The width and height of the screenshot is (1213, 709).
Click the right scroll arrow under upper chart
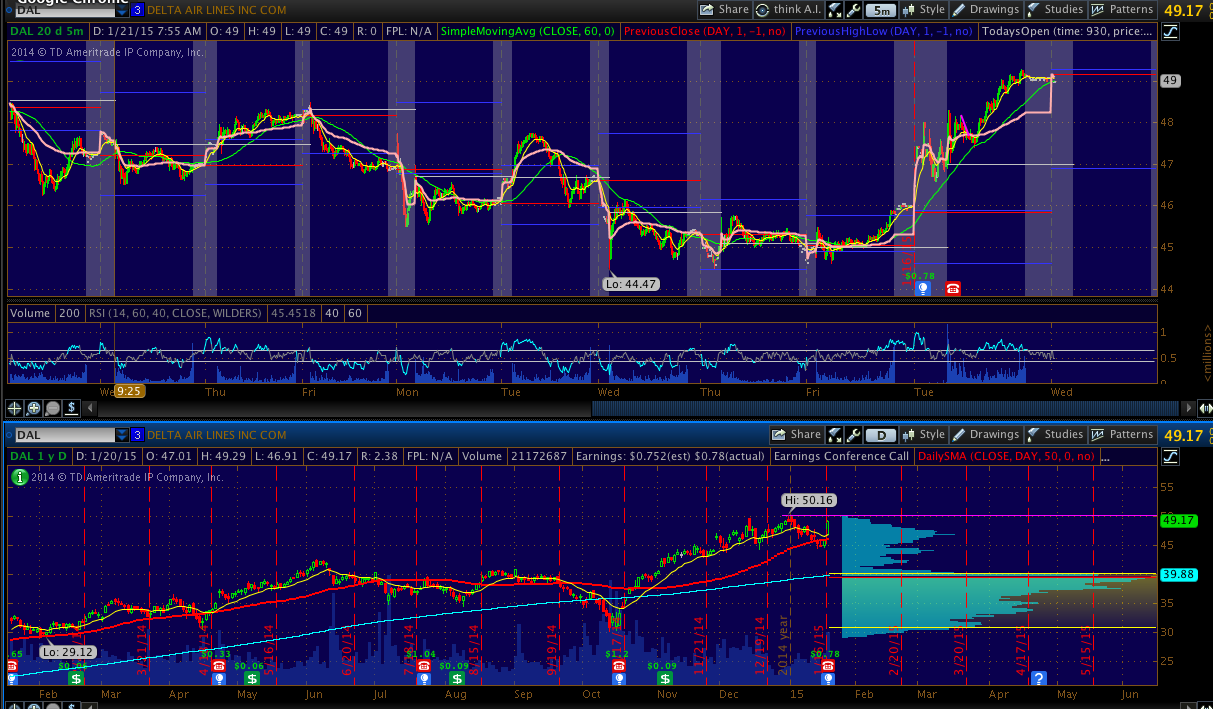[x=1188, y=408]
